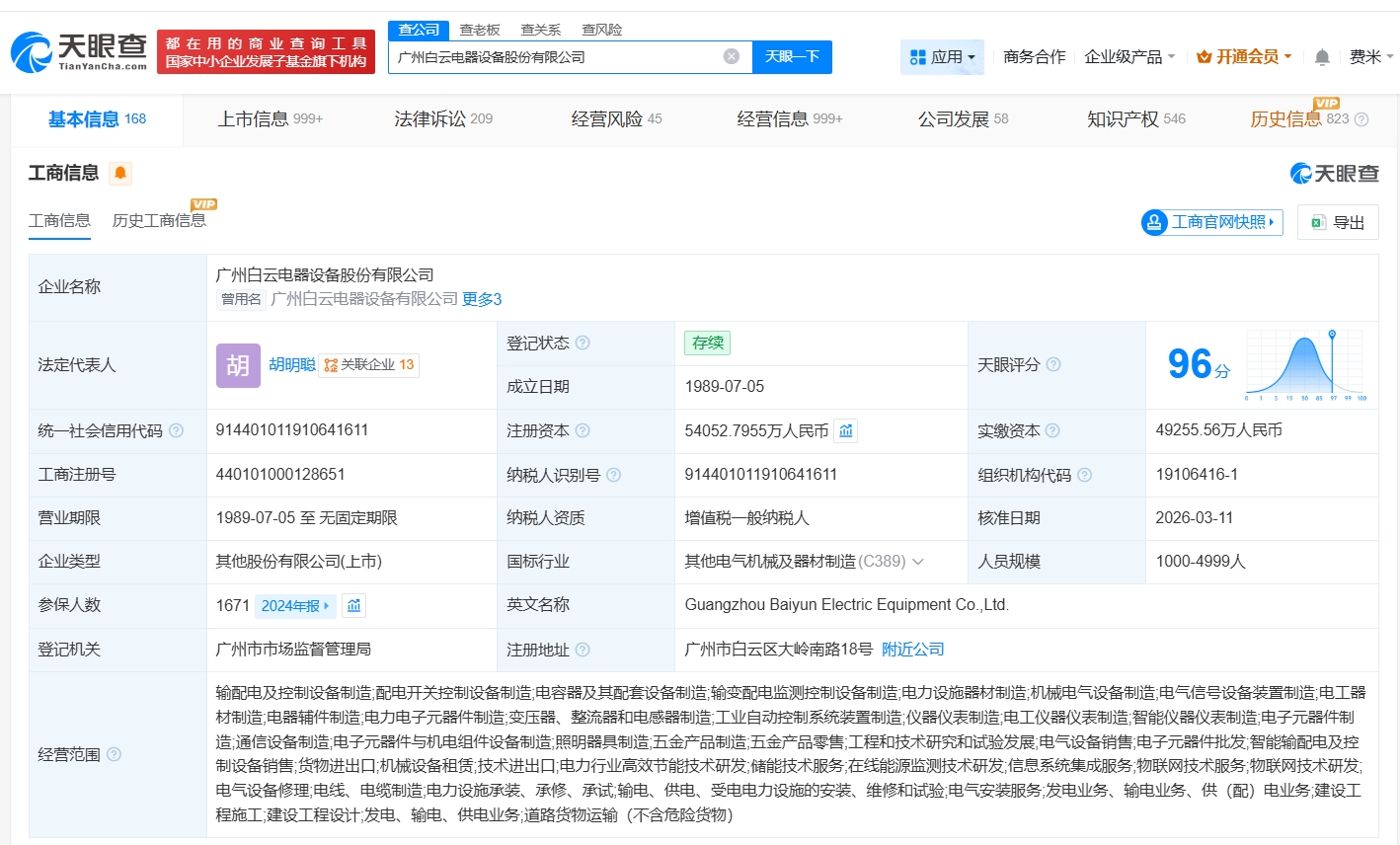Open the chart icon beside 参保人数
The height and width of the screenshot is (845, 1400).
(354, 605)
